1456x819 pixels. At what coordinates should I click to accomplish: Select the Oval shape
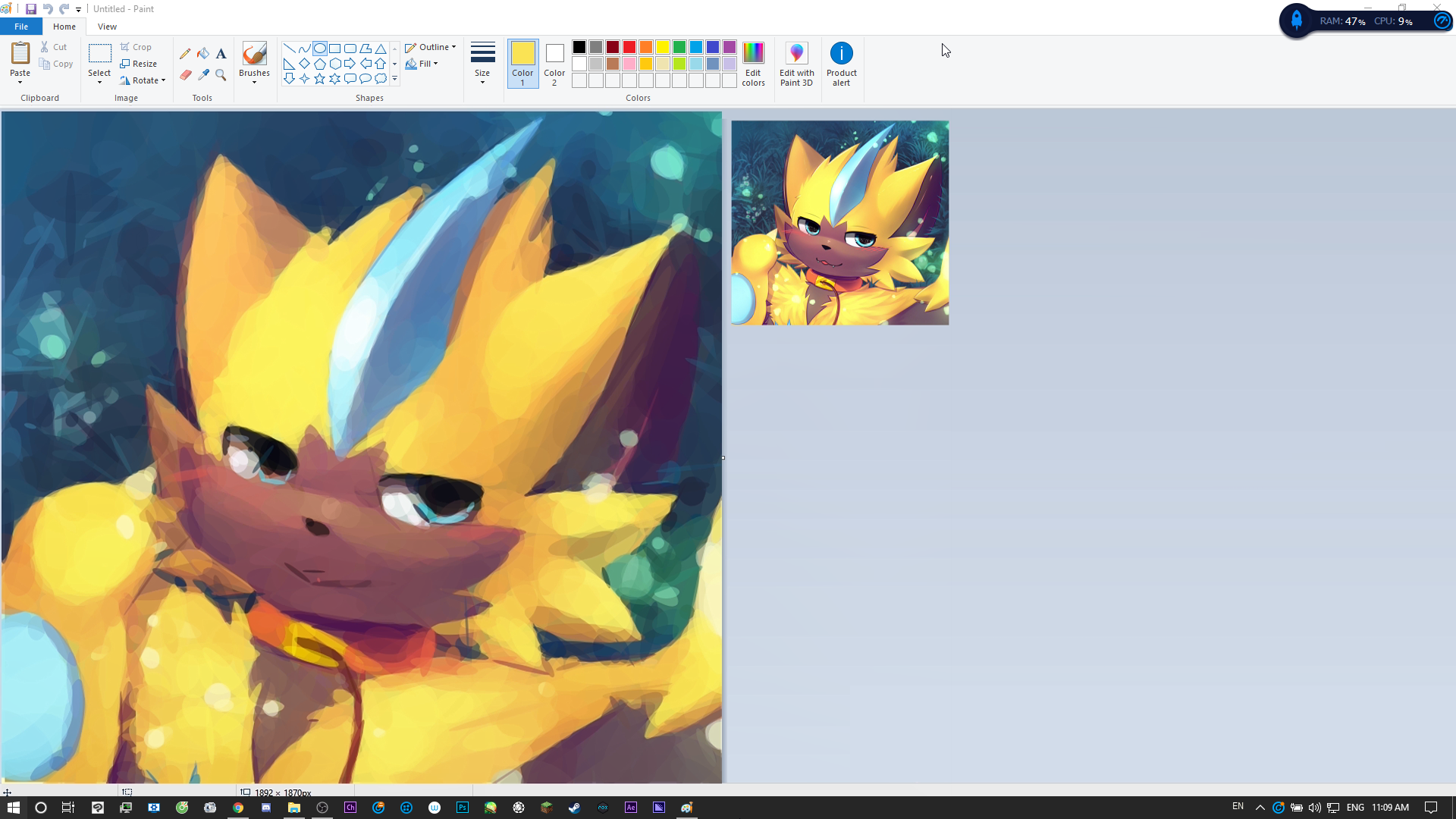click(319, 48)
